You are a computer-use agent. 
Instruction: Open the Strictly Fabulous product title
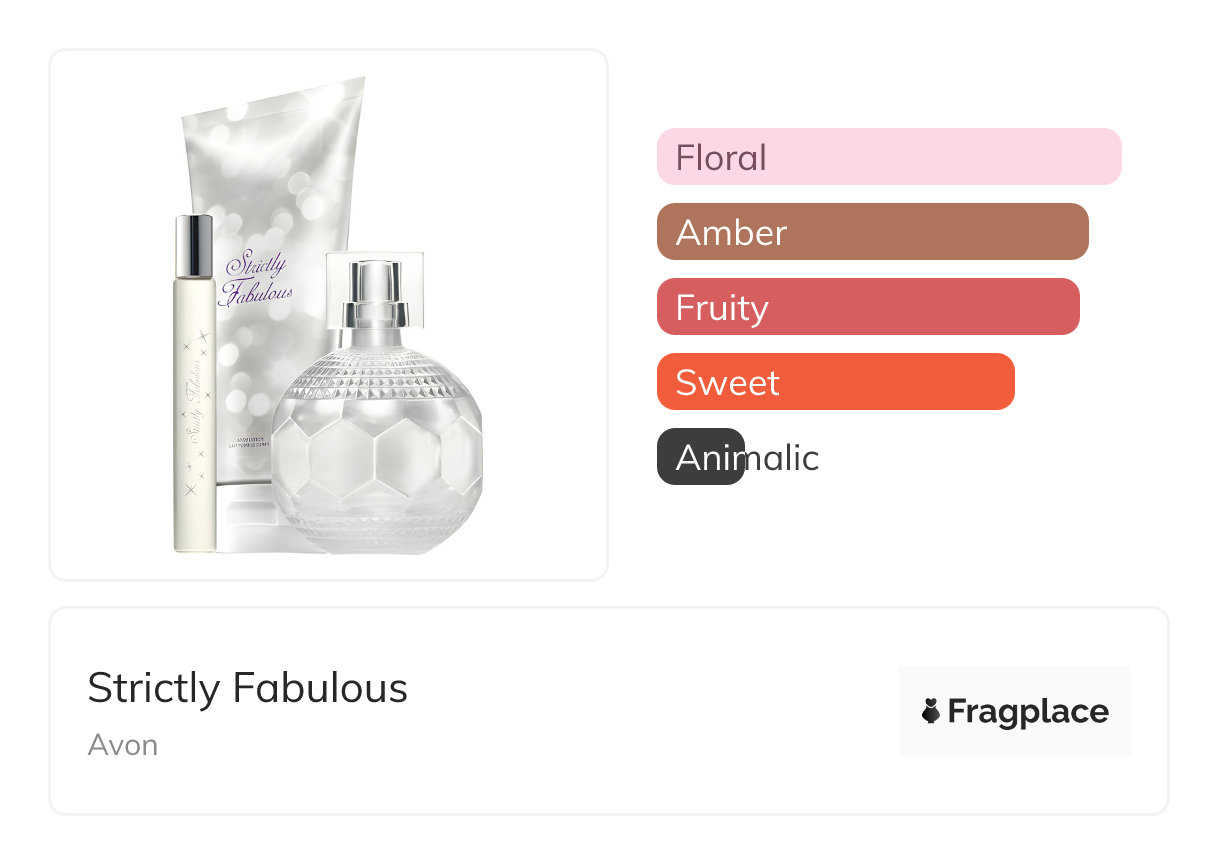pos(247,688)
